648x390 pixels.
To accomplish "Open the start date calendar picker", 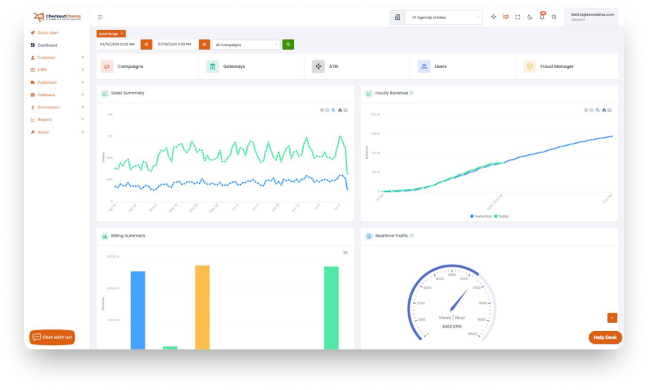I will pyautogui.click(x=146, y=44).
